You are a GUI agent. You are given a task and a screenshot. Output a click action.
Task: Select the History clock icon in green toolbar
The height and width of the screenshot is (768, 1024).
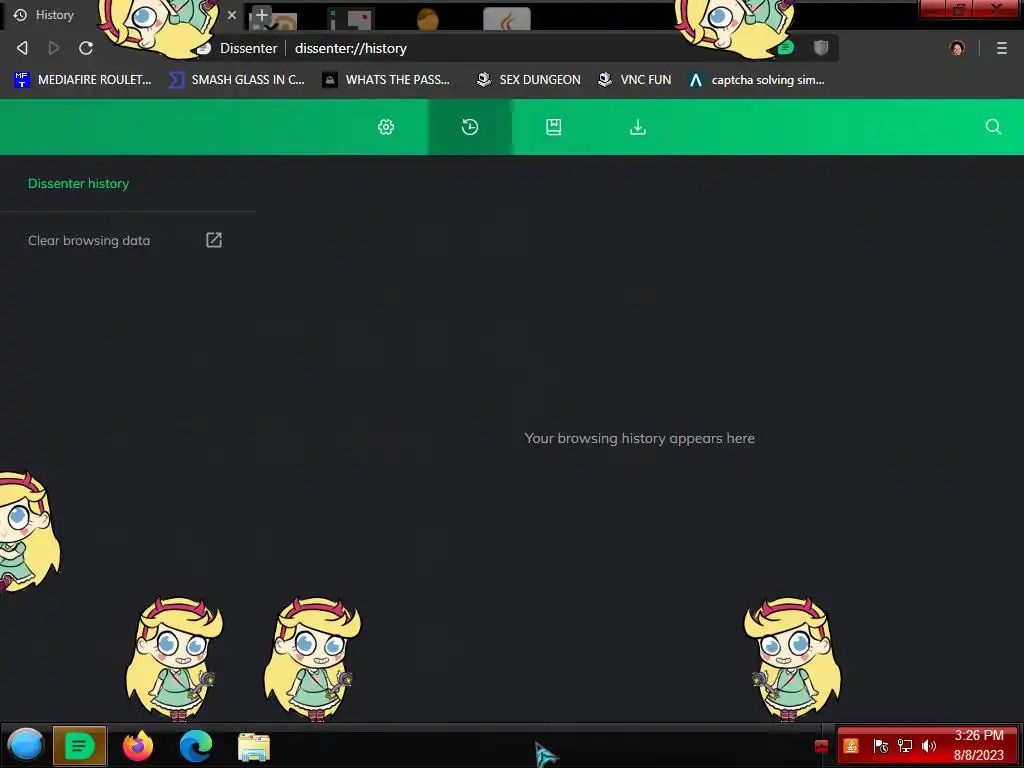(470, 127)
